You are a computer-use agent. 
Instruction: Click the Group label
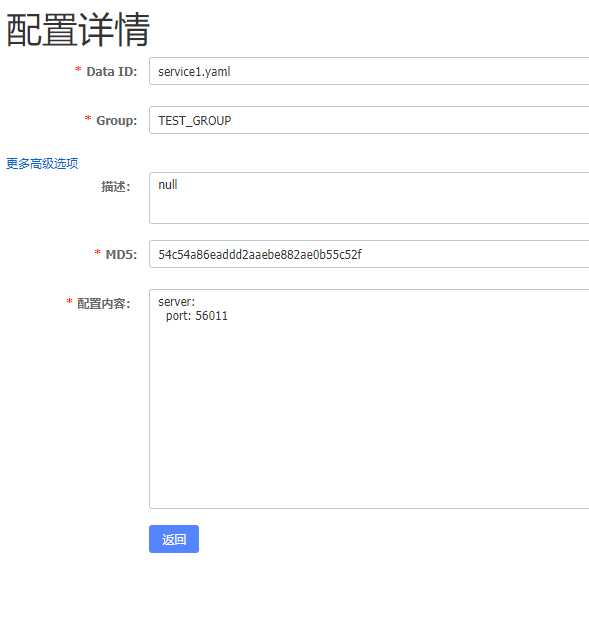(116, 120)
